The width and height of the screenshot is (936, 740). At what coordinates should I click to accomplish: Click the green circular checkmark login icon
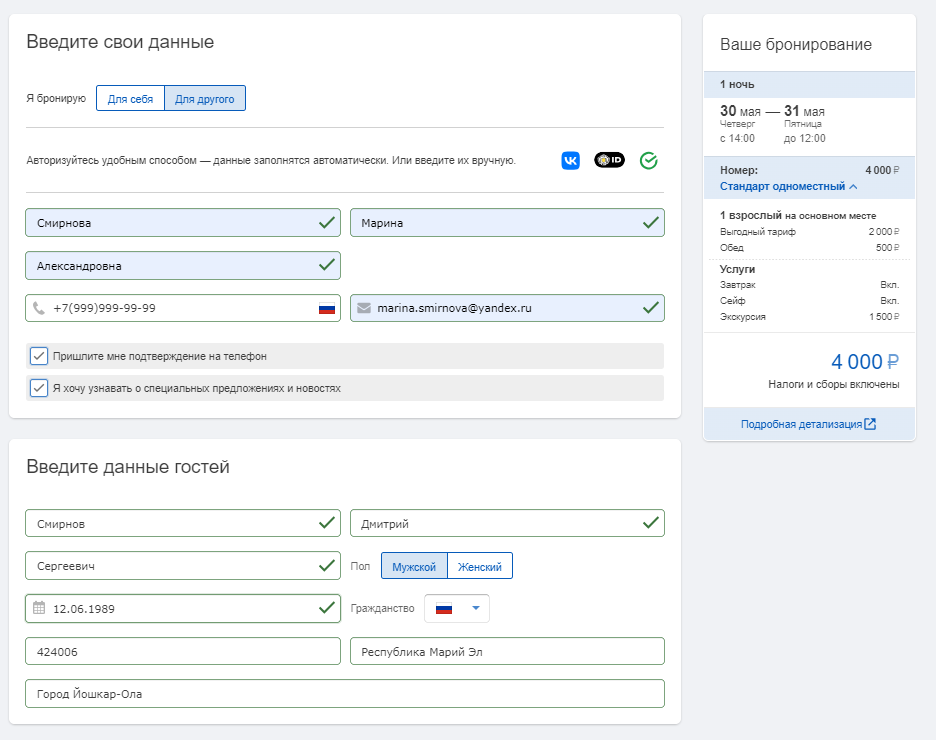point(648,160)
